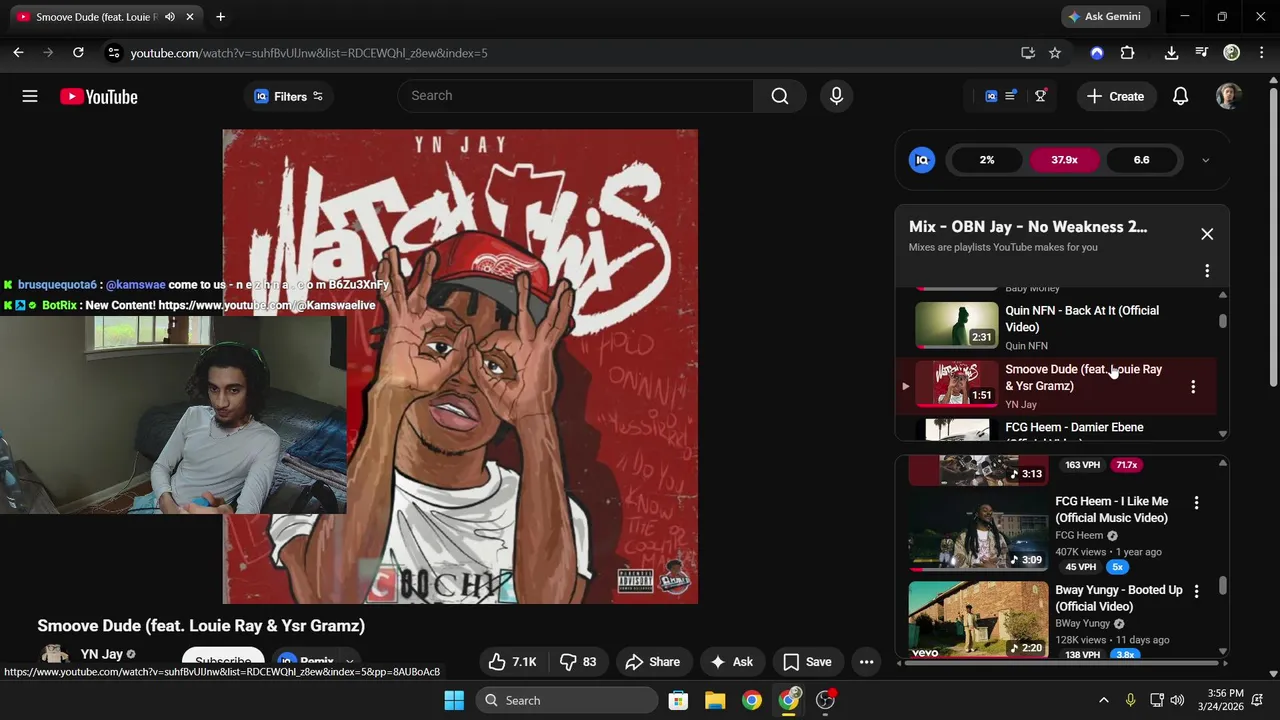Expand the vidIQ stats bar chevron
The image size is (1280, 720).
[1205, 160]
